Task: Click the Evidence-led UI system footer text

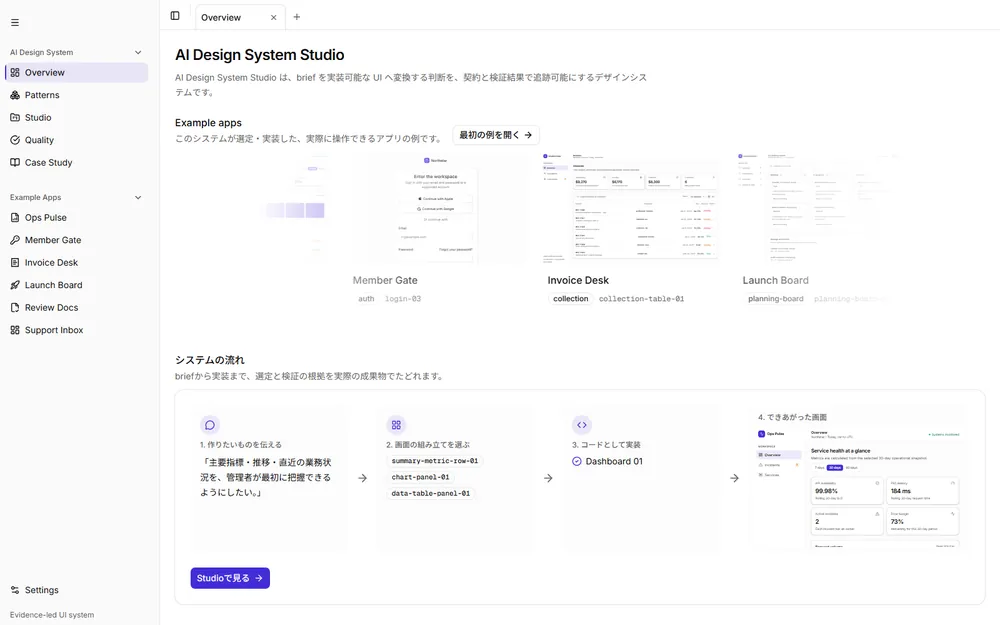Action: tap(52, 615)
